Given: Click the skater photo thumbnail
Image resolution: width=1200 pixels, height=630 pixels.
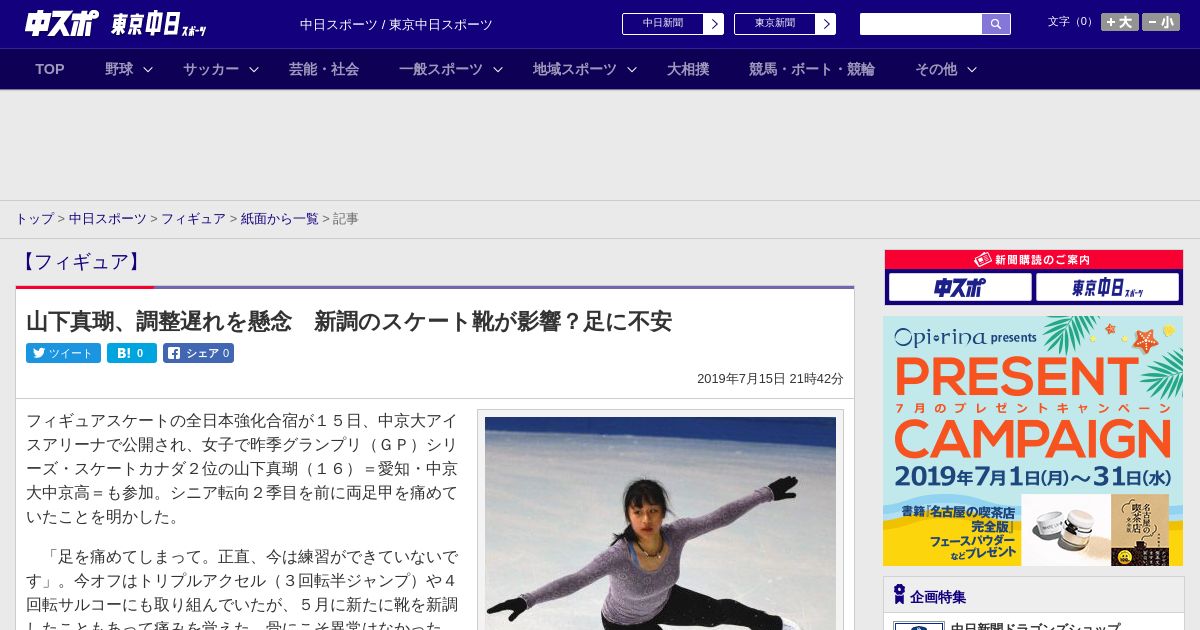Looking at the screenshot, I should (x=660, y=523).
